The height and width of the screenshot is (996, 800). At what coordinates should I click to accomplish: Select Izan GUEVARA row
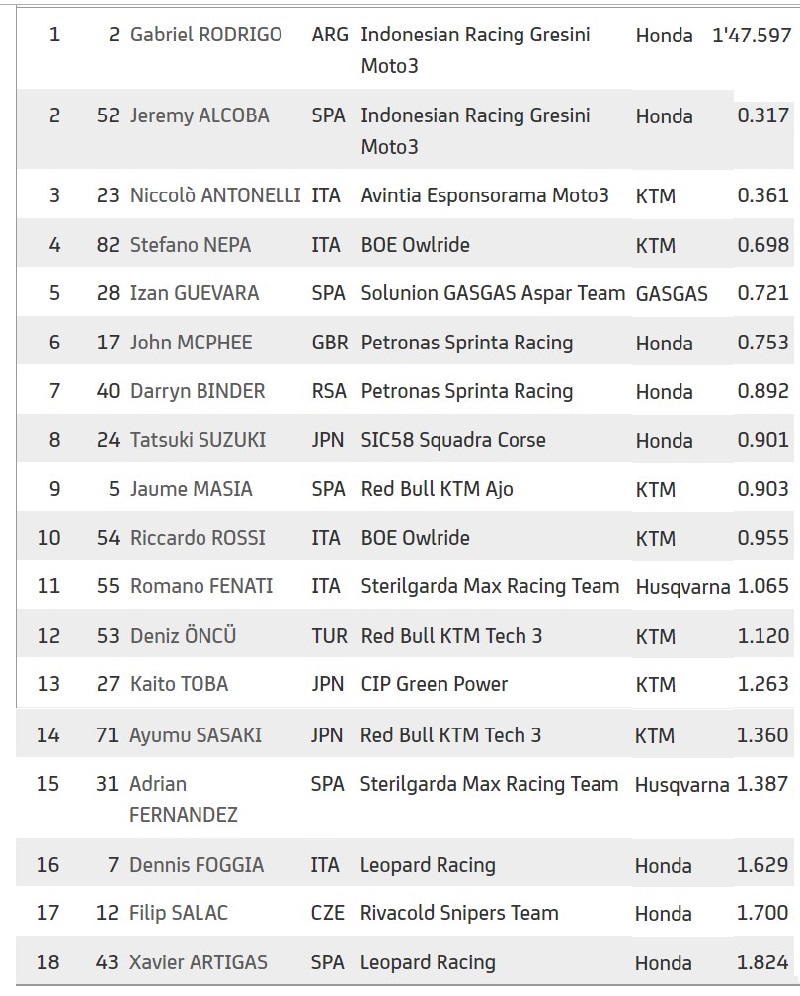tap(405, 293)
